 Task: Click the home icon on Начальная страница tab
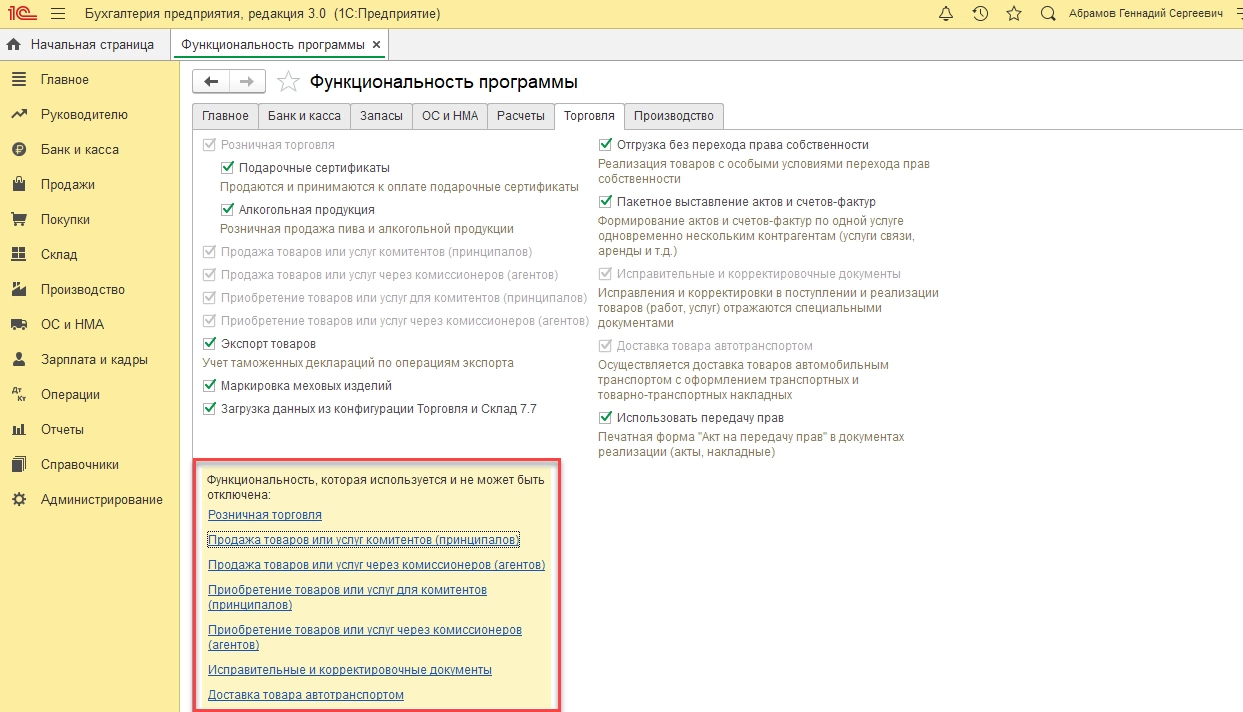(14, 45)
